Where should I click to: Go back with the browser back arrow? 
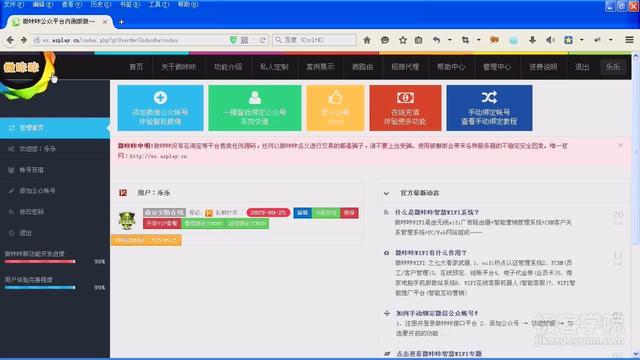[10, 40]
